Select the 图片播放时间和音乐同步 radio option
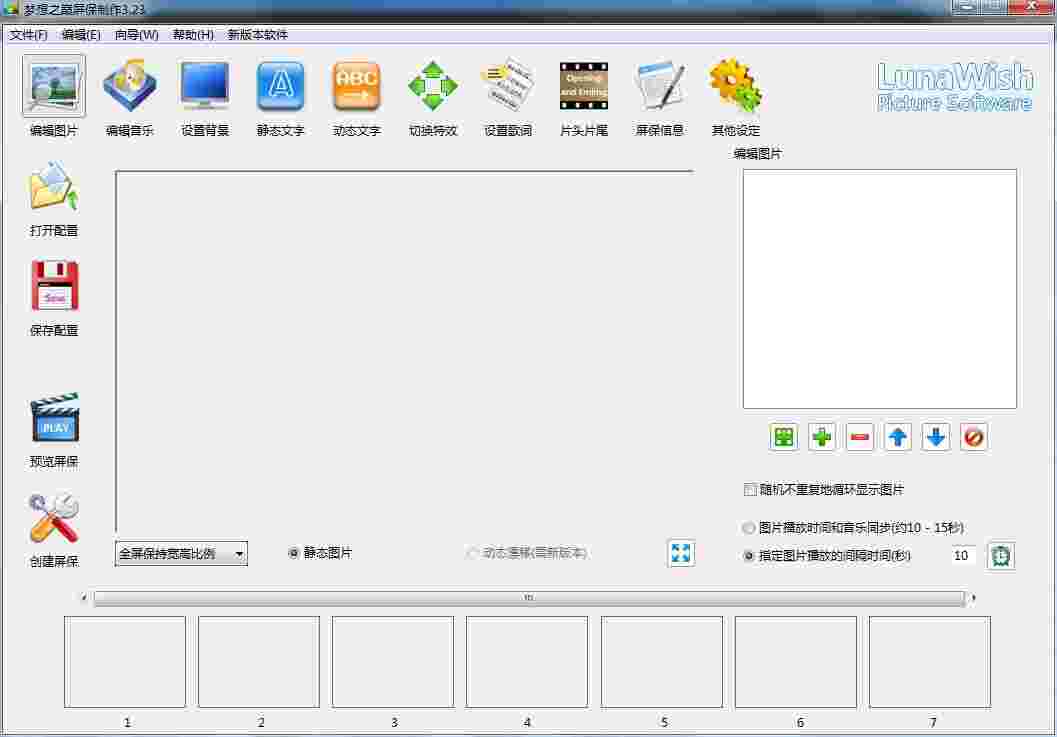1057x737 pixels. (x=748, y=527)
